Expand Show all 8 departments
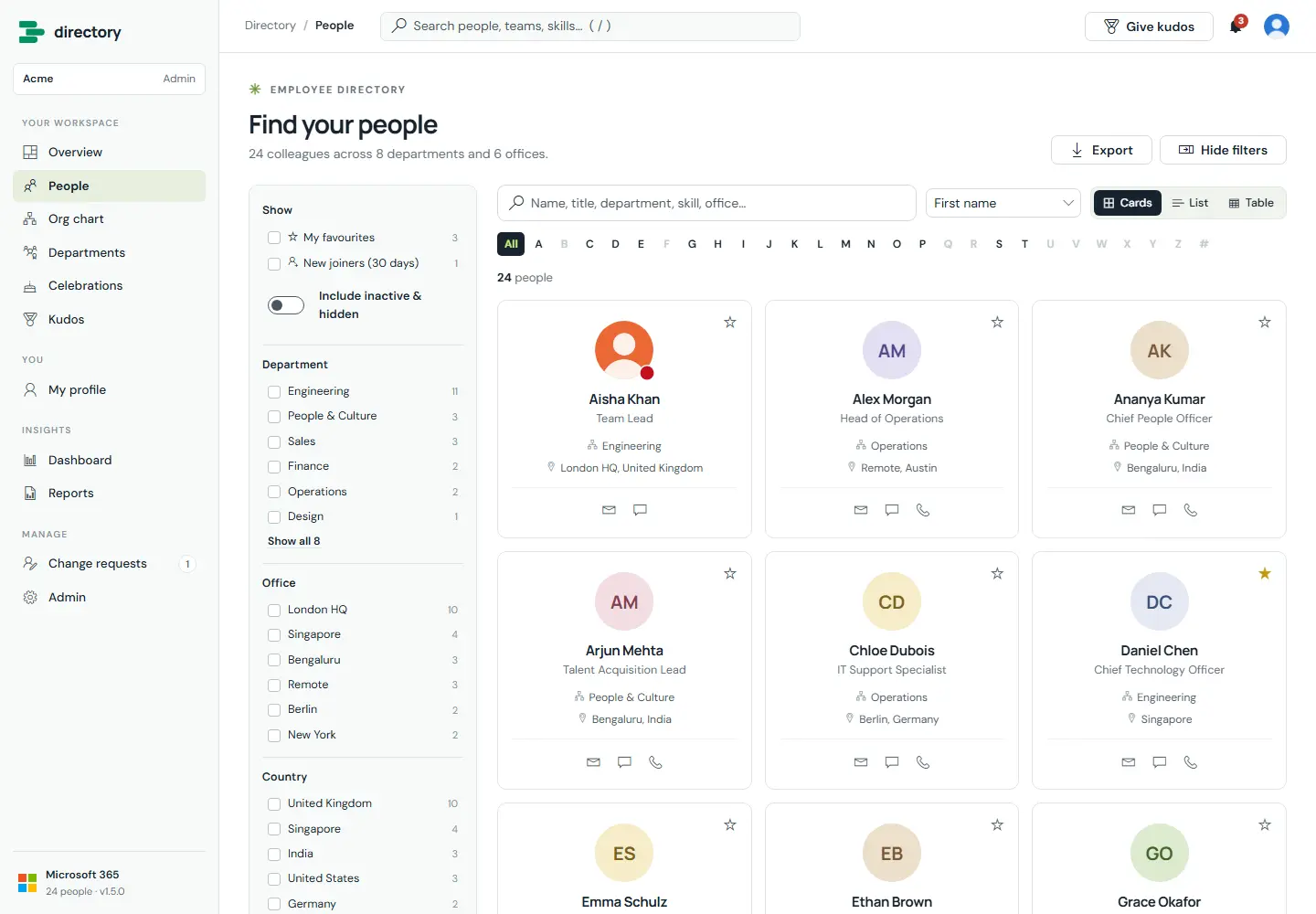 coord(294,541)
